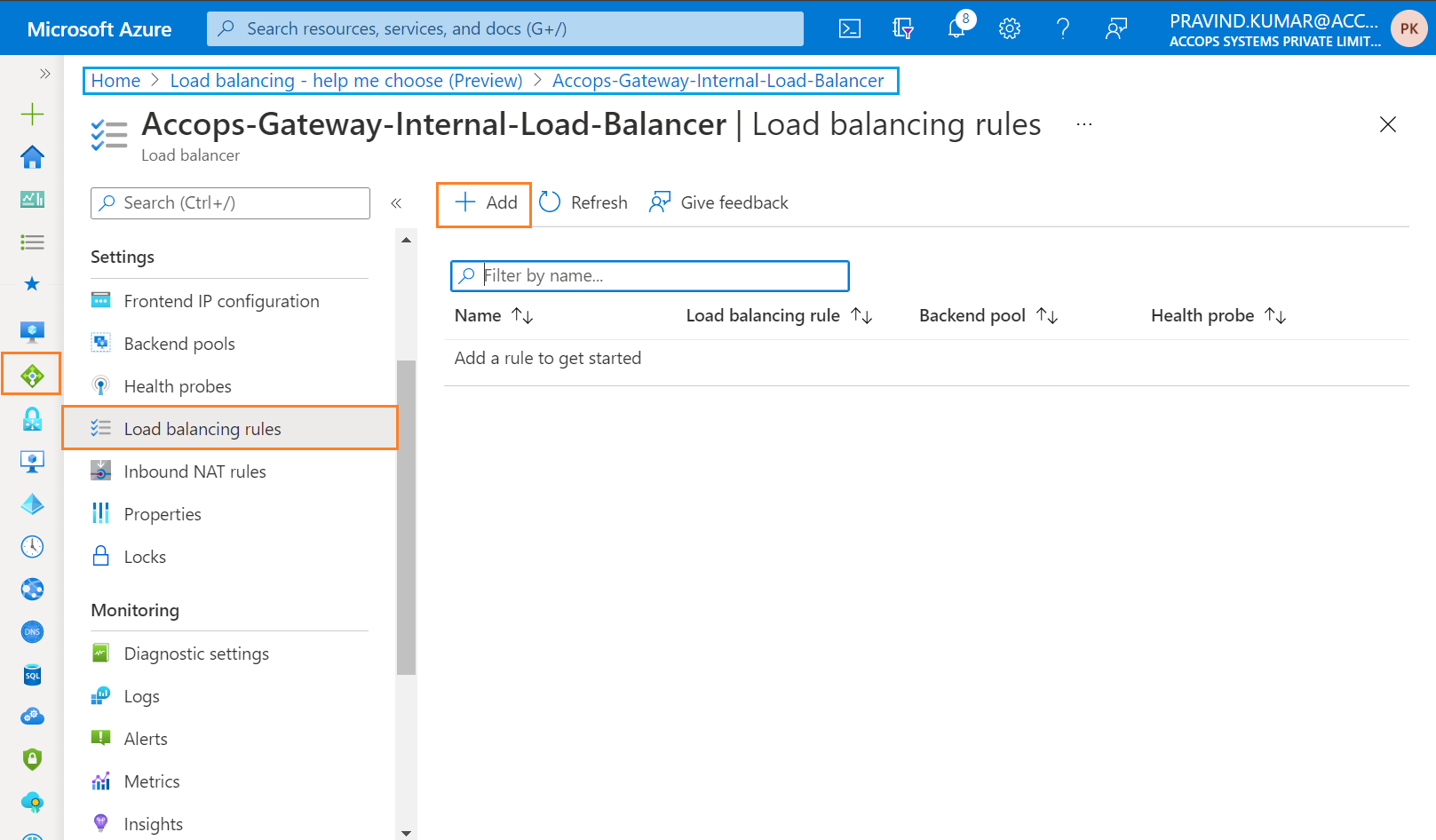This screenshot has width=1436, height=840.
Task: Open Favorites star icon in sidebar
Action: [x=32, y=284]
